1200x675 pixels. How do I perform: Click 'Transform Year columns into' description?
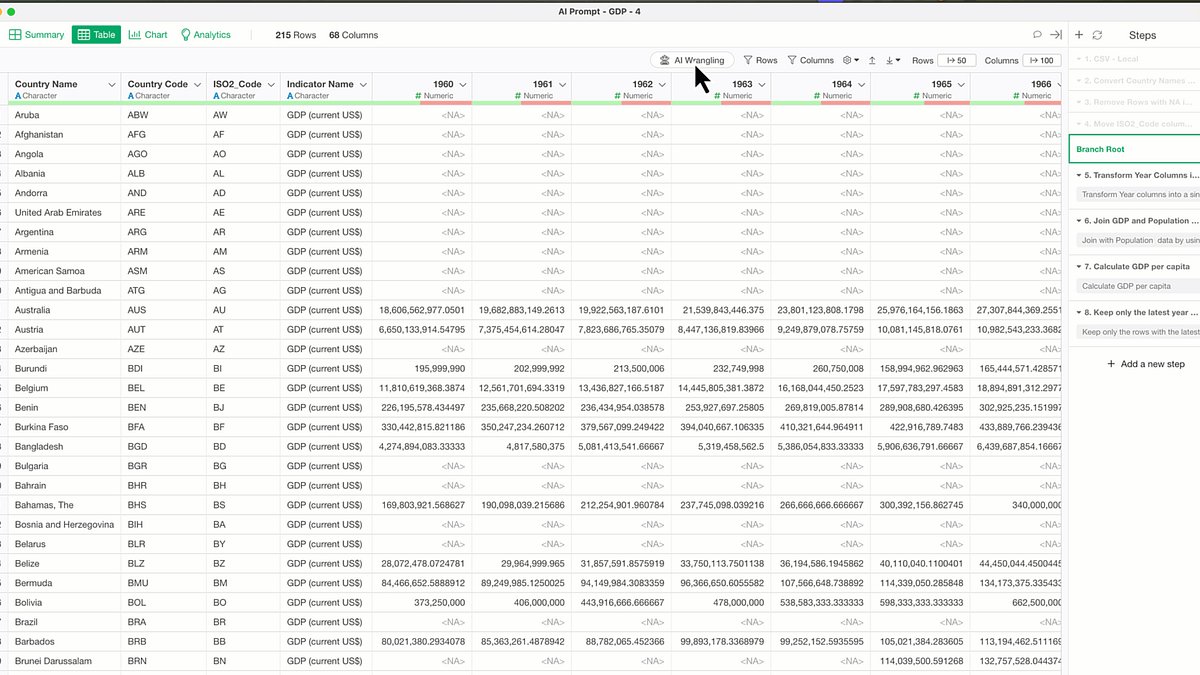point(1138,195)
